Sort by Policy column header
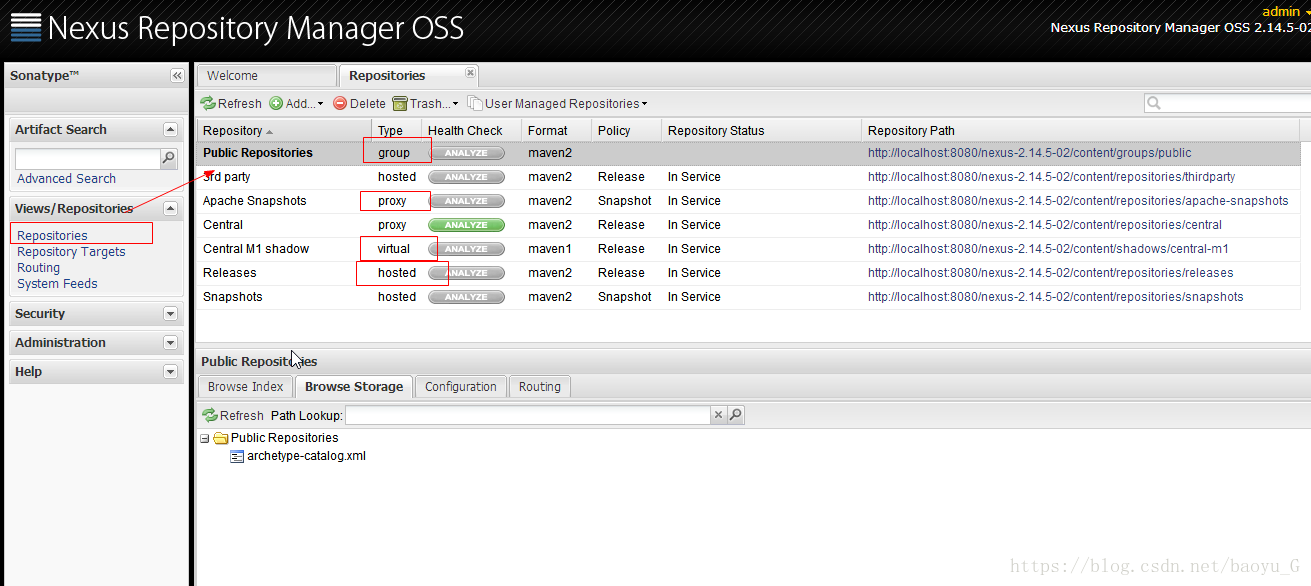The width and height of the screenshot is (1311, 586). click(x=626, y=131)
